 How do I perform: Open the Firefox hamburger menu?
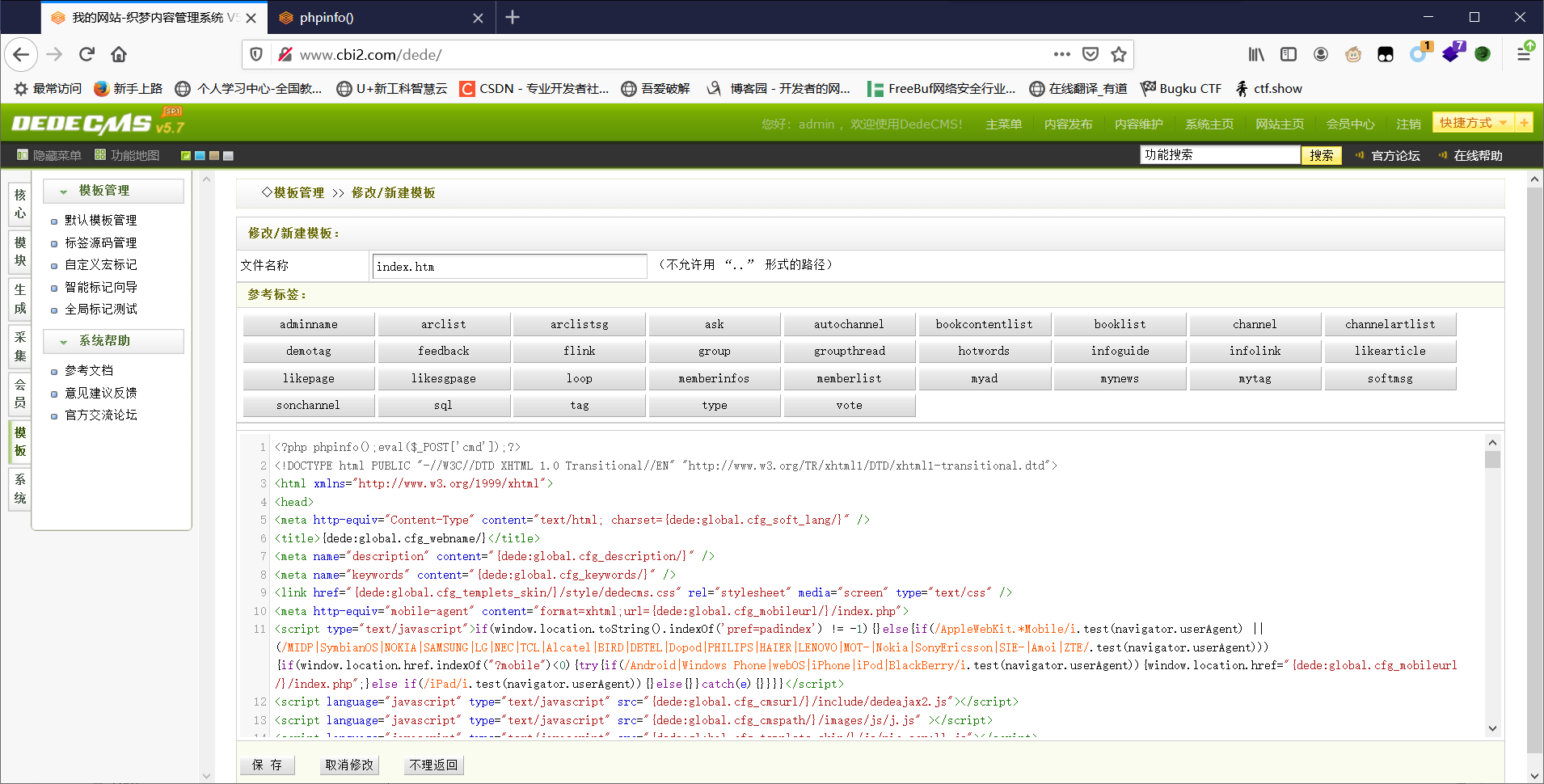tap(1524, 53)
